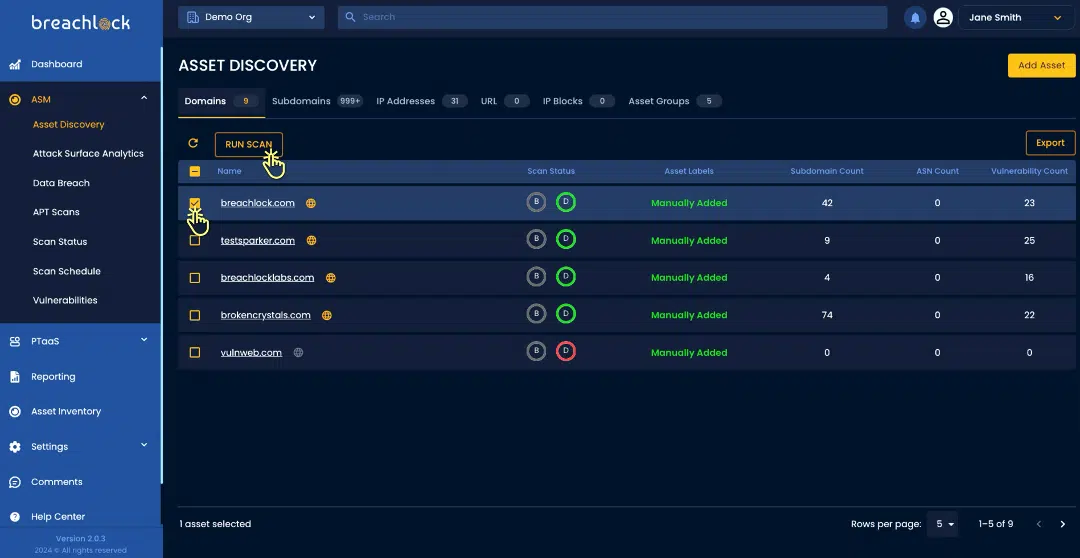Viewport: 1080px width, 558px height.
Task: Click the search magnifier icon
Action: pyautogui.click(x=350, y=17)
